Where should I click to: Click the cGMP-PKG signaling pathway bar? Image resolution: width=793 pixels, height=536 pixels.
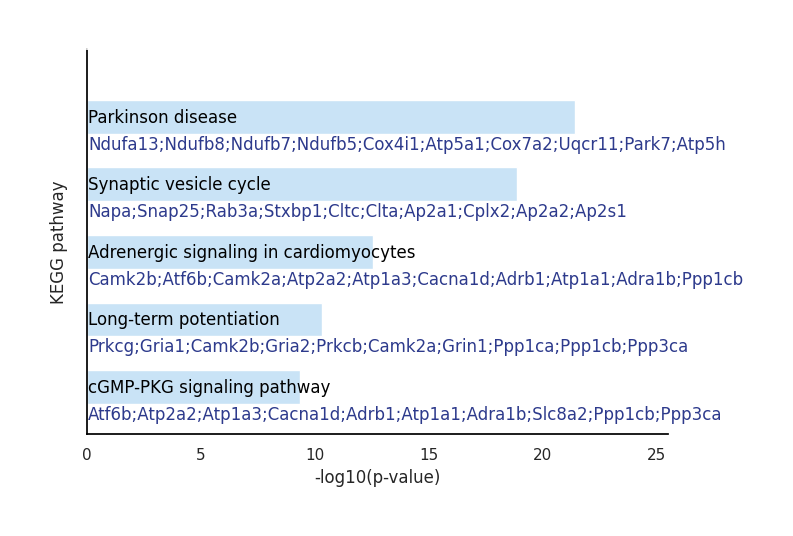pyautogui.click(x=194, y=387)
